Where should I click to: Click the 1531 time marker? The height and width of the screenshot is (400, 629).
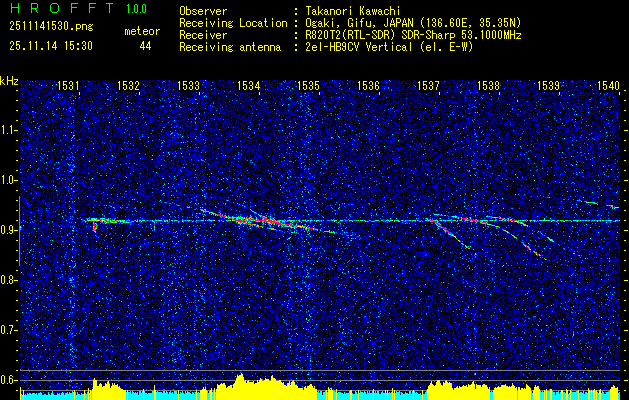coord(69,87)
